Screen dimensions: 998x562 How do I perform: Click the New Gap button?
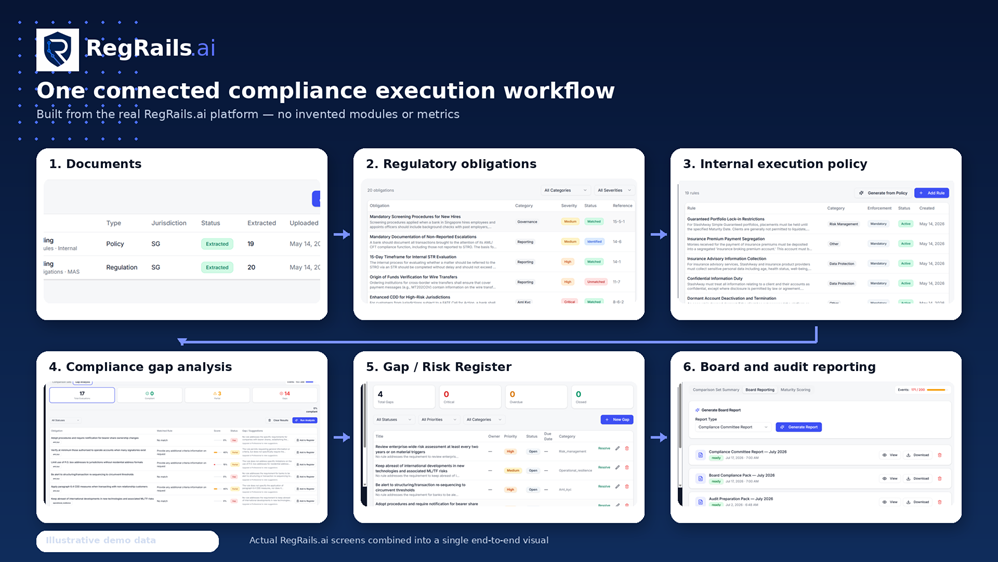617,419
